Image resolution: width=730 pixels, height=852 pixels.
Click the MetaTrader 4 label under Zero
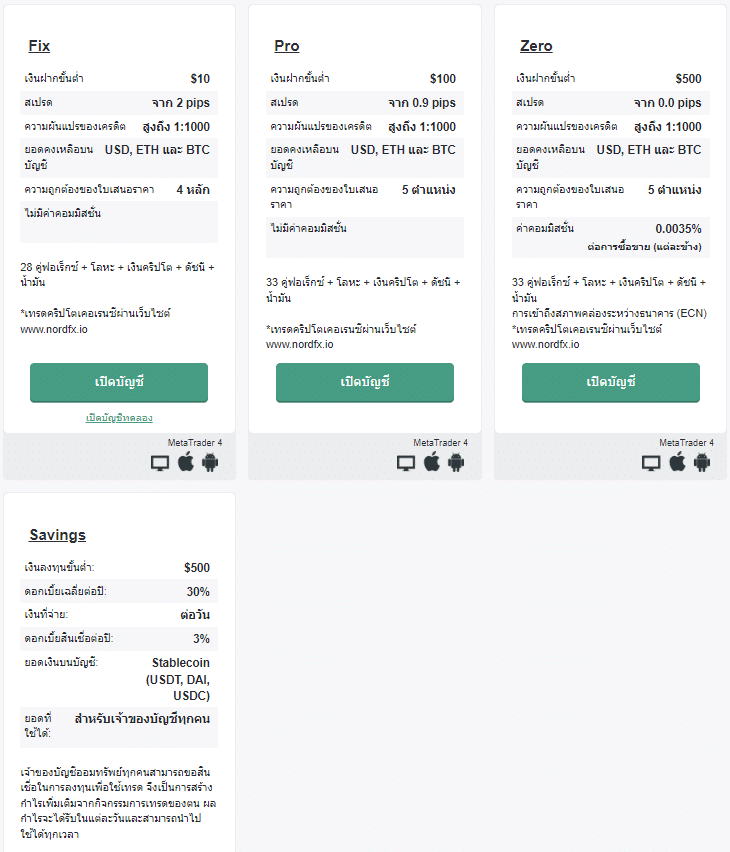[x=686, y=443]
